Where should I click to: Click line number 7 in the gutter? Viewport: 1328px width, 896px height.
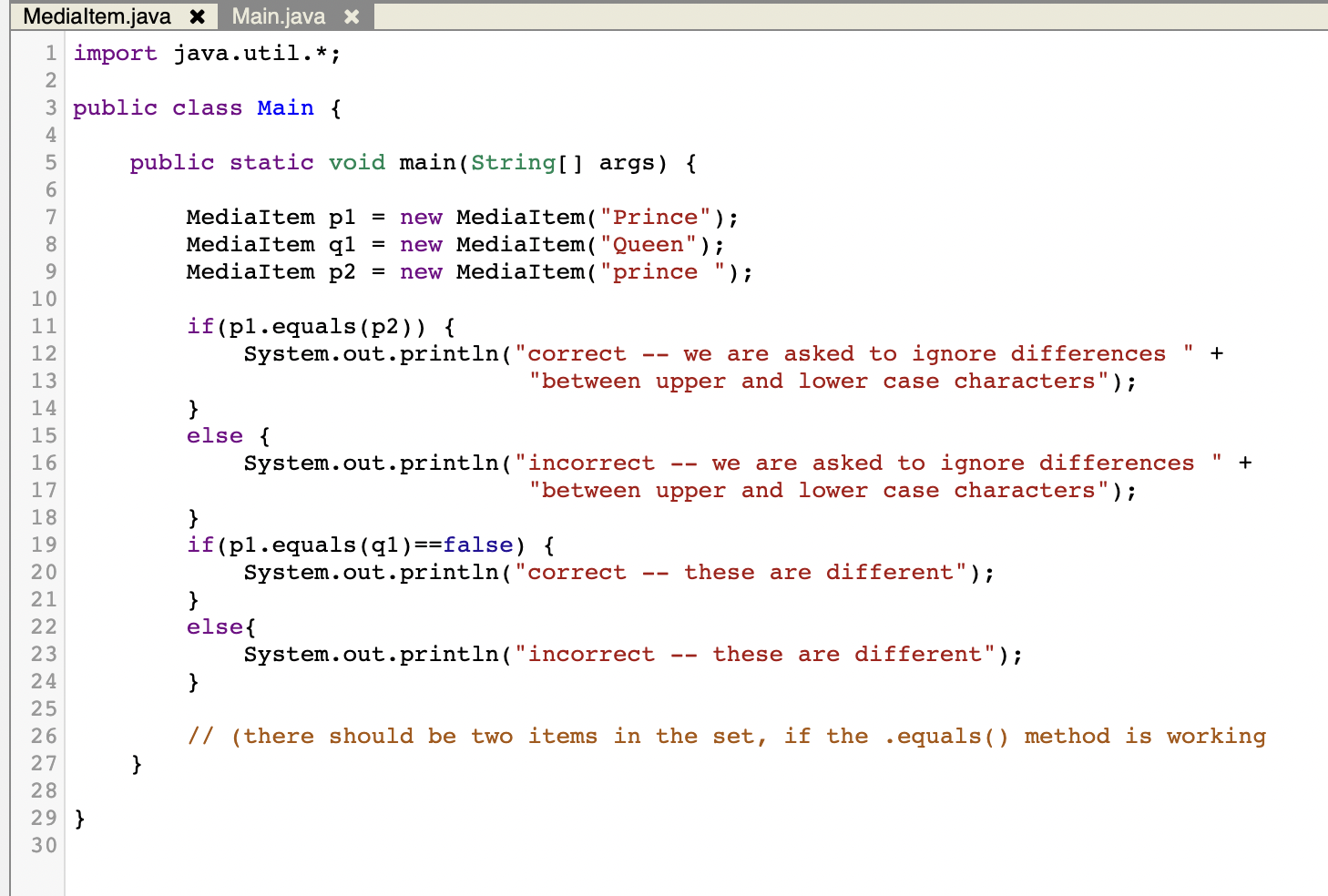(50, 217)
